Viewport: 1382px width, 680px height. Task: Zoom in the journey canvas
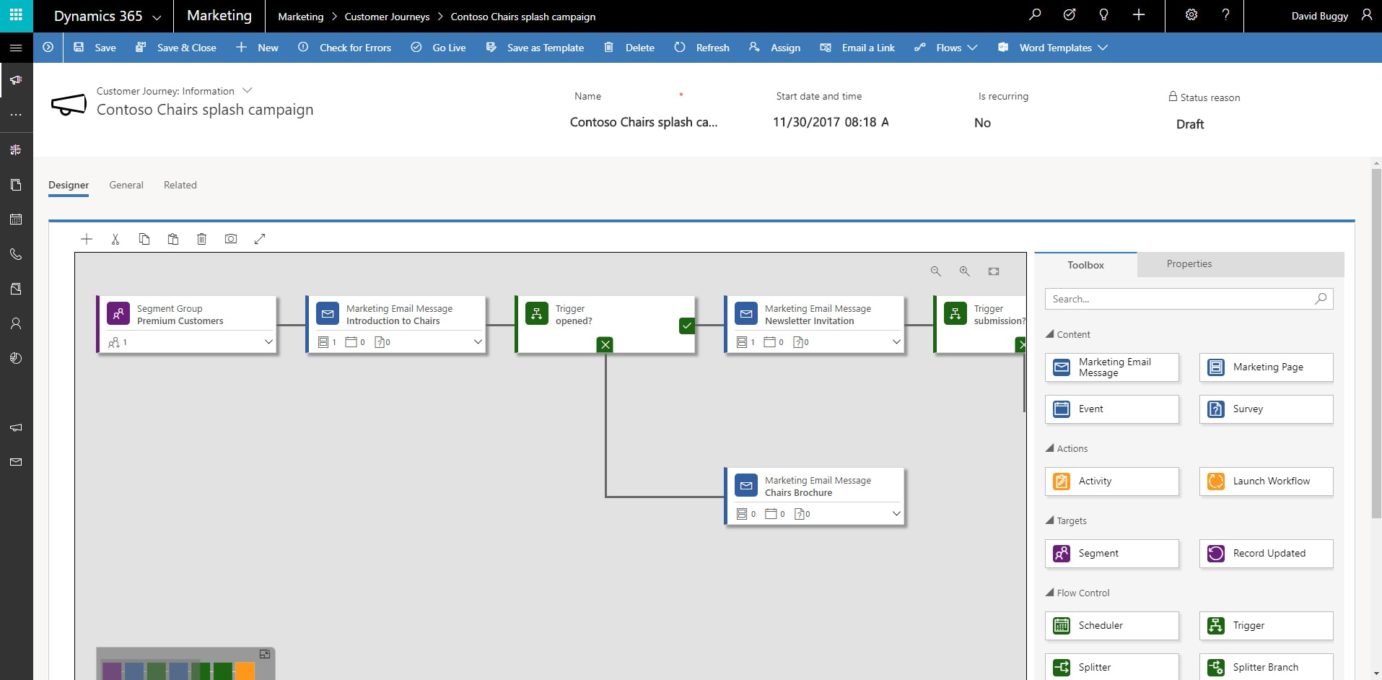click(965, 271)
